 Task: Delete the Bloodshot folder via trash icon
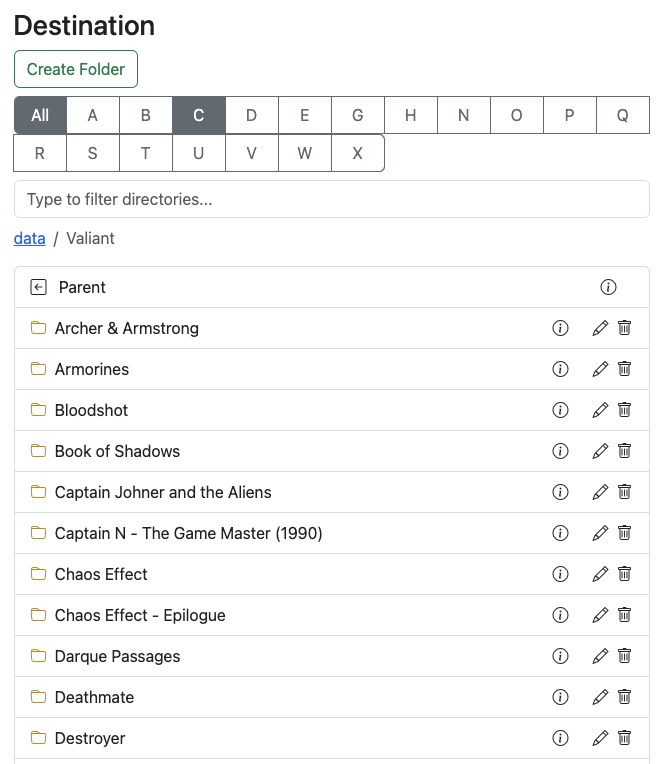[624, 410]
